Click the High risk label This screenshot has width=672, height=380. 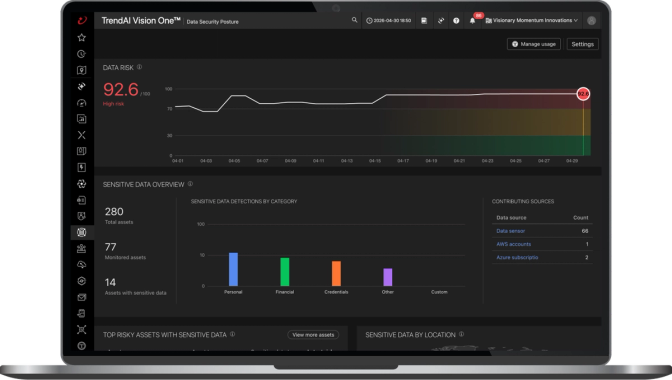[114, 104]
